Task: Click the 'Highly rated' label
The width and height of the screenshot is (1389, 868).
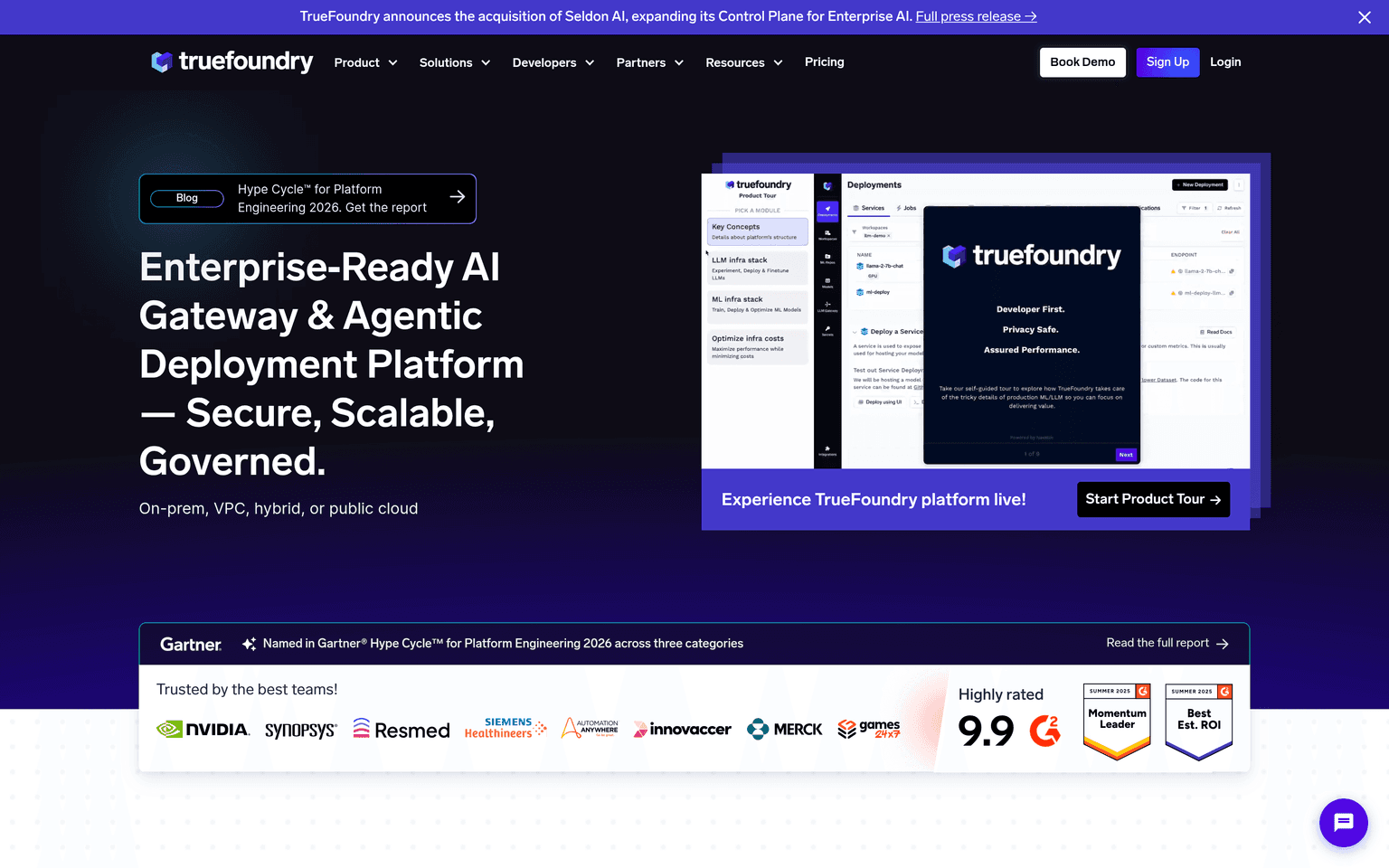Action: pos(1001,694)
